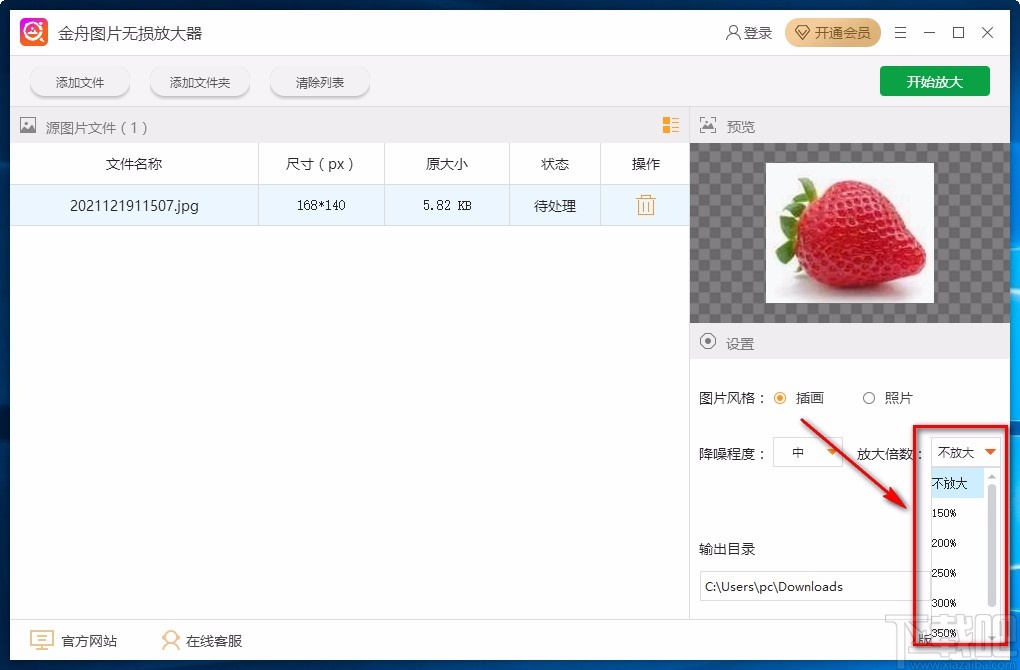Click the 清除列表 clear list button

pos(319,83)
